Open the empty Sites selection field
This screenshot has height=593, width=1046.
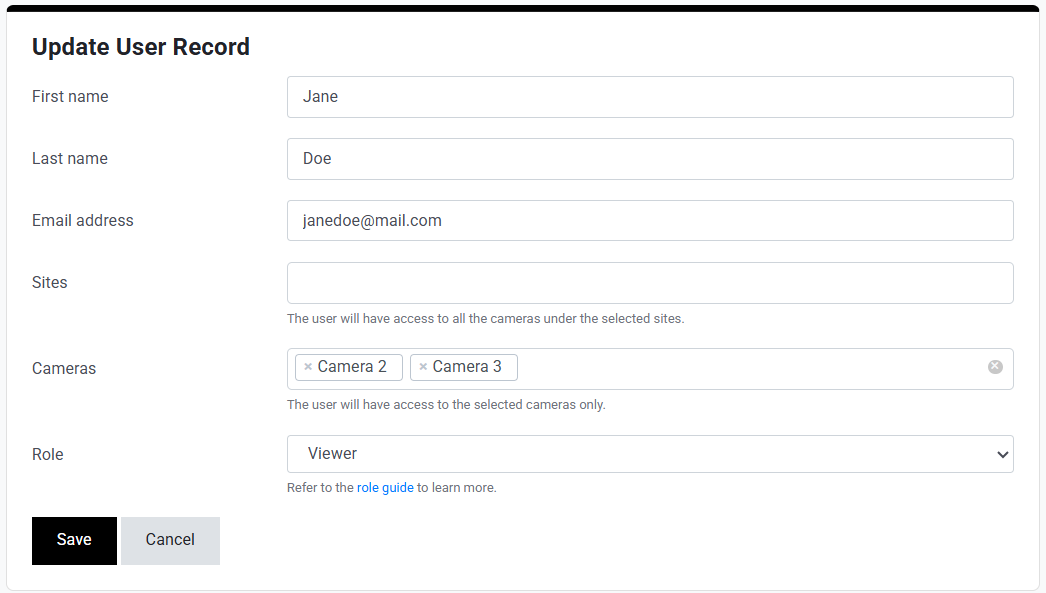click(x=650, y=283)
